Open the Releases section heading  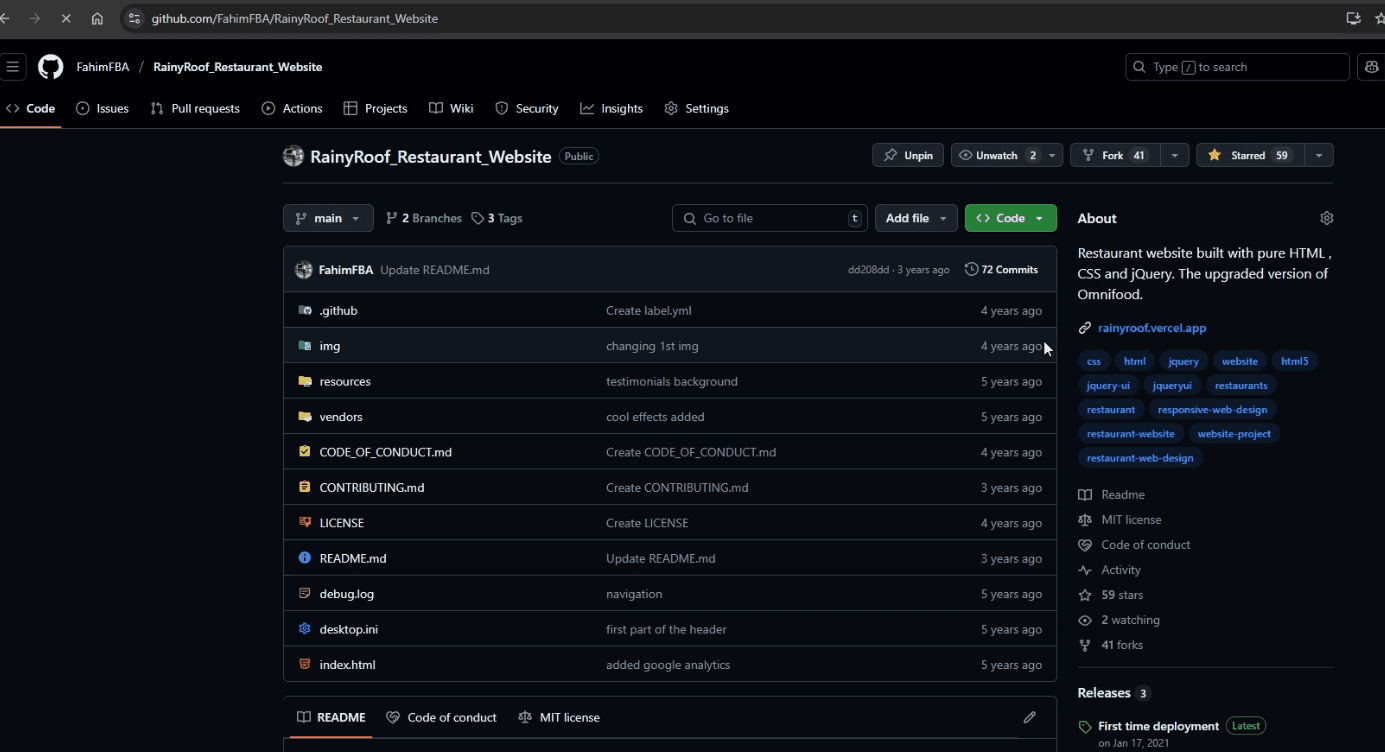pos(1104,693)
